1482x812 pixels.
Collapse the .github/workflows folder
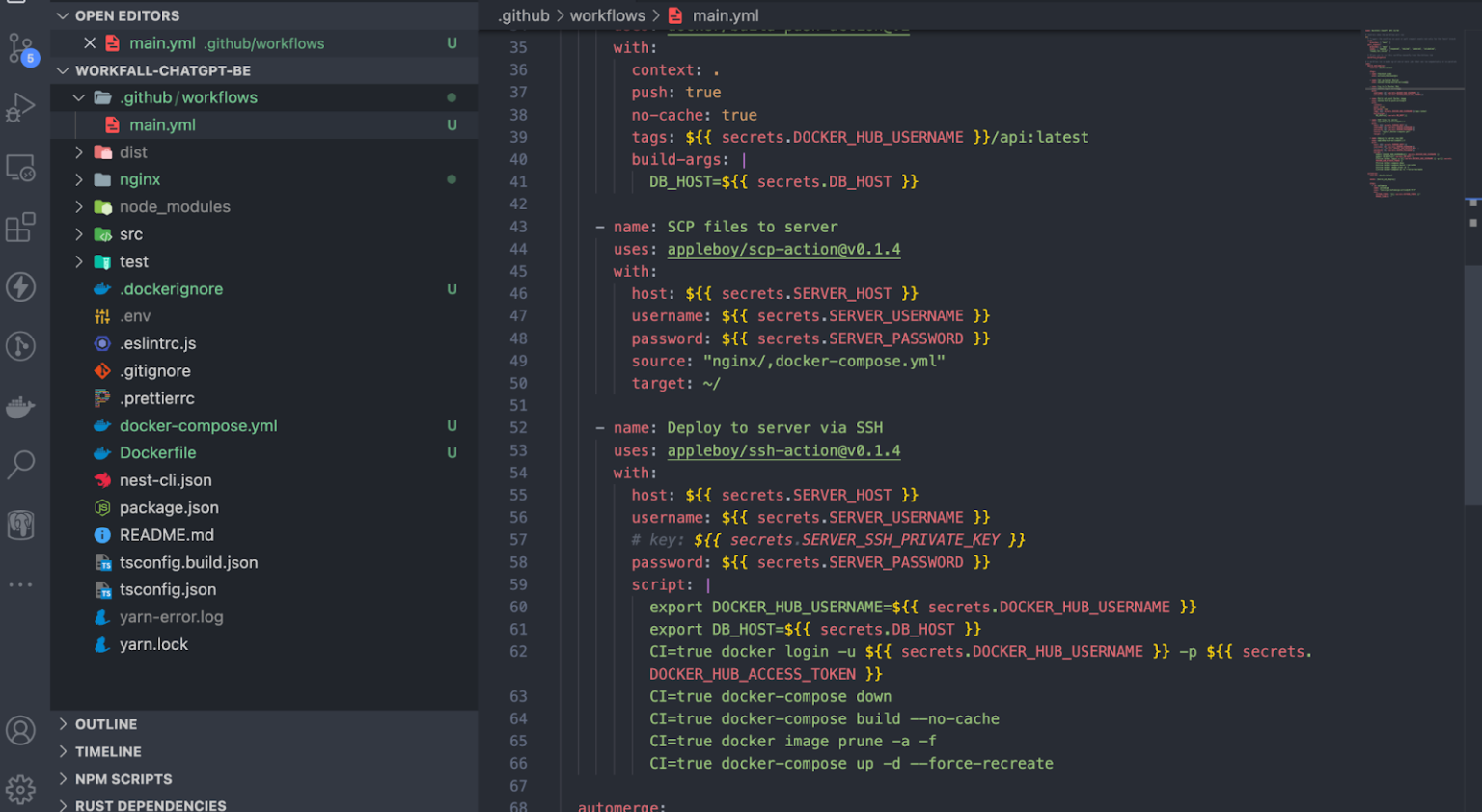click(79, 97)
